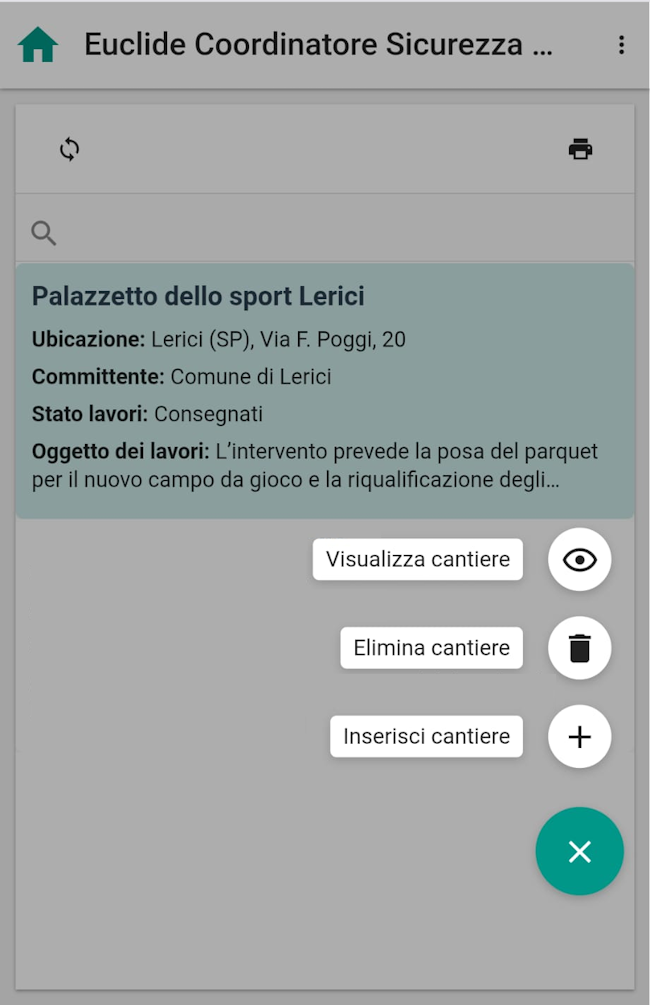This screenshot has width=650, height=1005.
Task: Close the floating action menu
Action: 580,851
